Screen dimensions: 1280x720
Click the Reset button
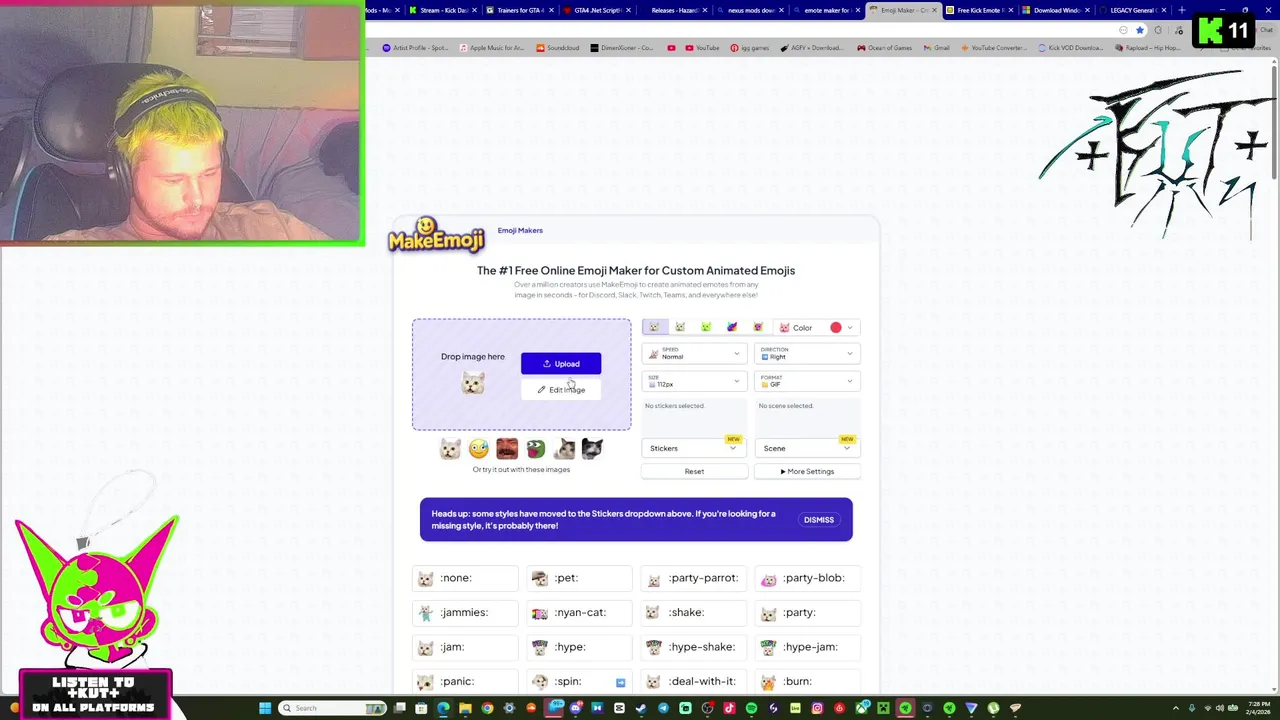point(694,471)
